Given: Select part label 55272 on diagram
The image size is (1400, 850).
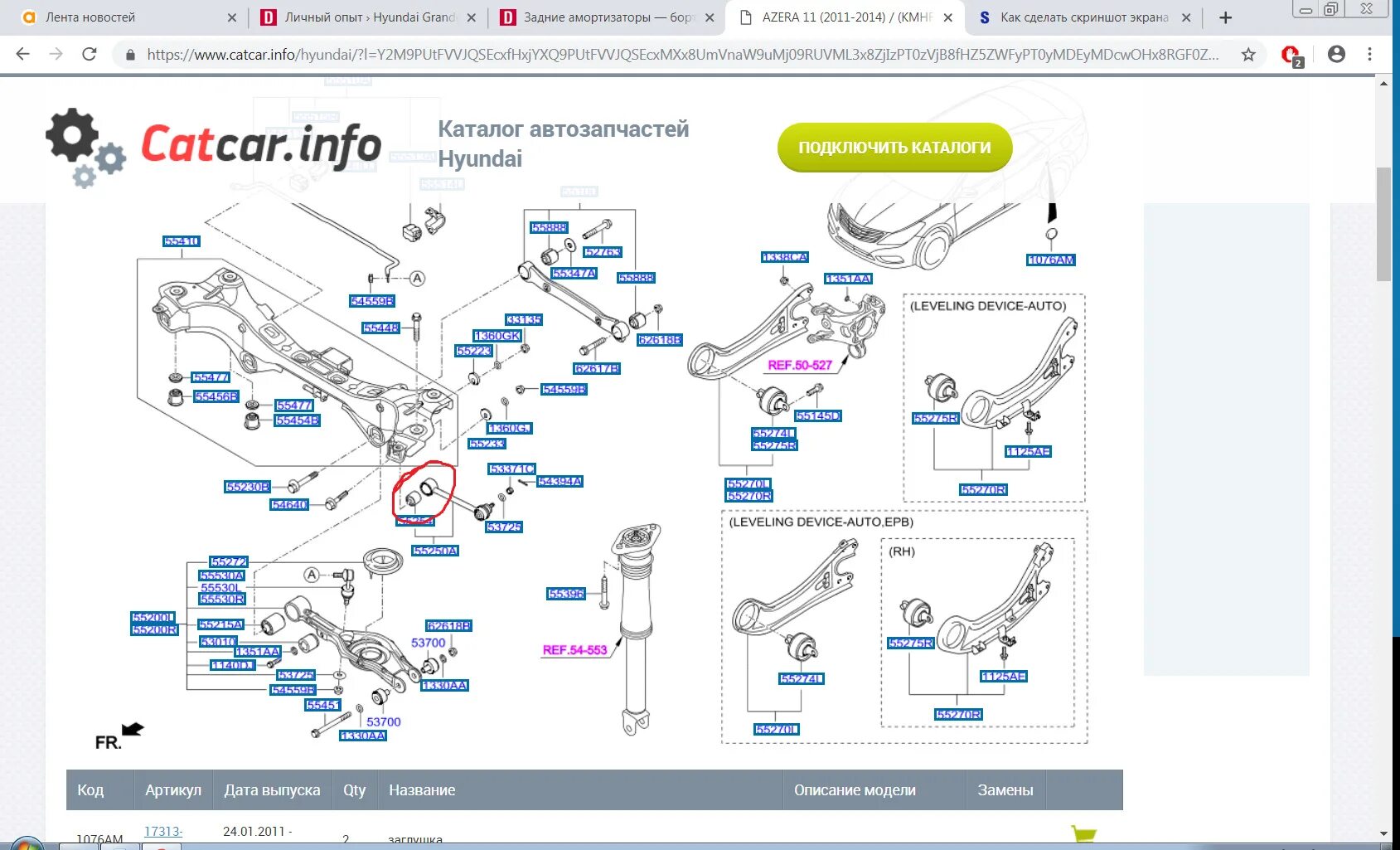Looking at the screenshot, I should pos(229,561).
